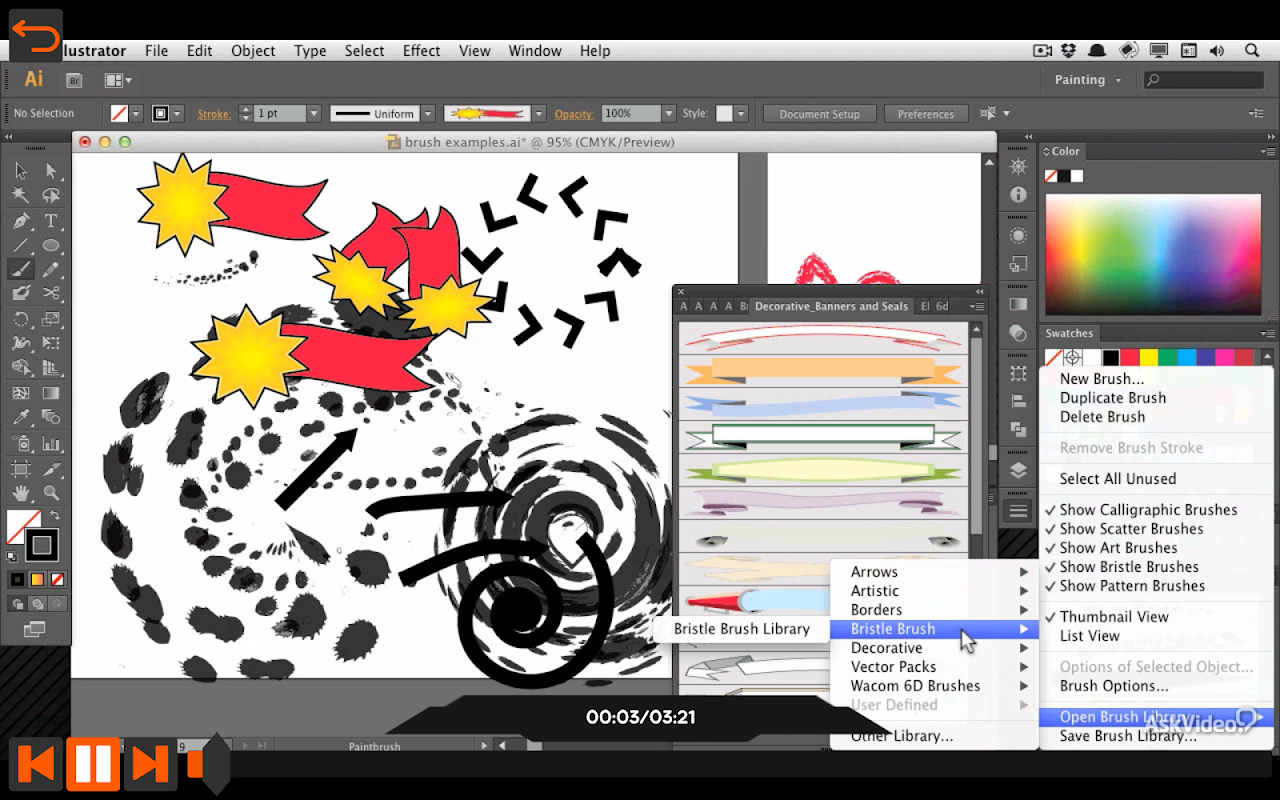Open the Opacity panel link
Viewport: 1280px width, 800px height.
coord(573,114)
